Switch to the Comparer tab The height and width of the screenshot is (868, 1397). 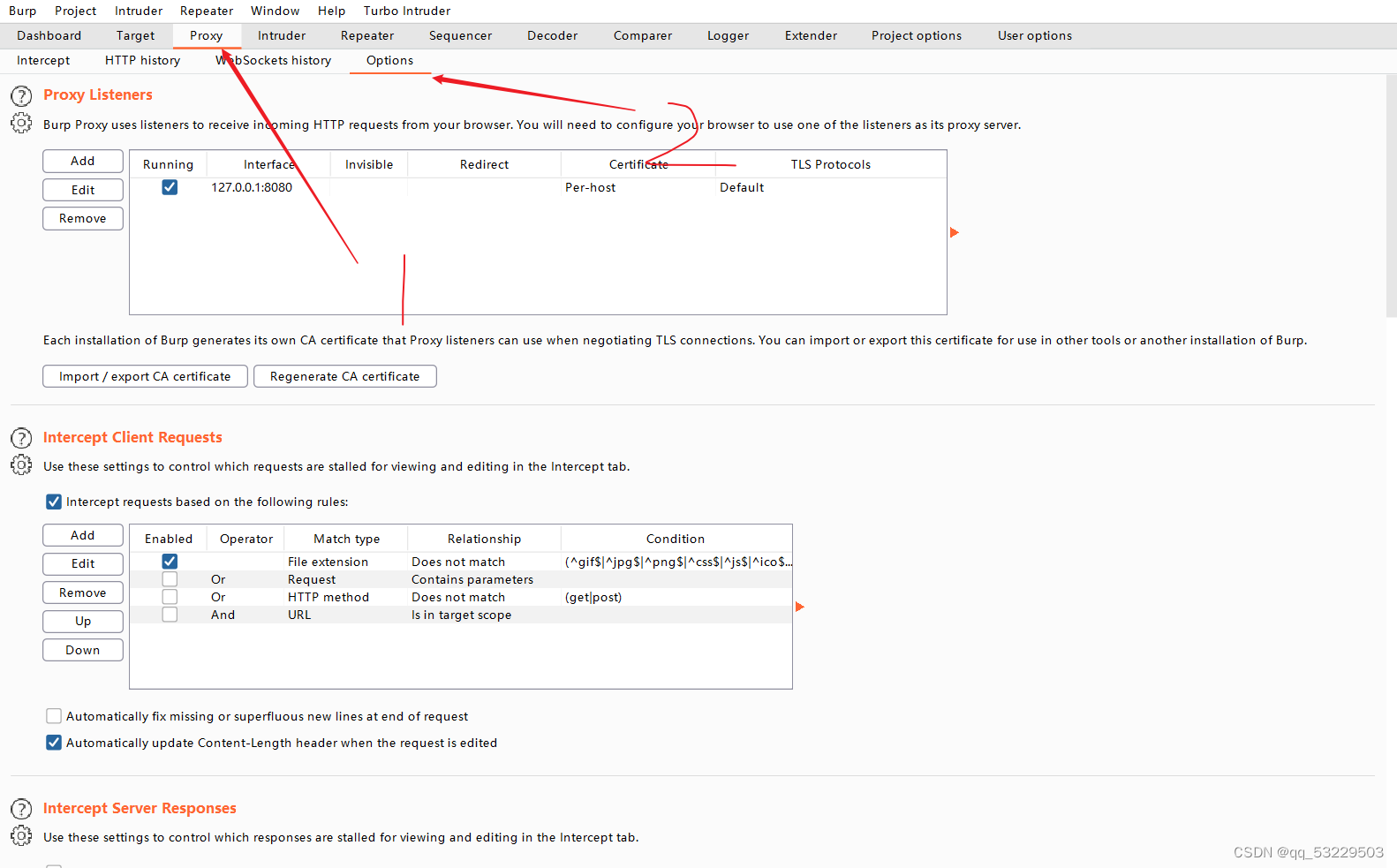coord(643,35)
